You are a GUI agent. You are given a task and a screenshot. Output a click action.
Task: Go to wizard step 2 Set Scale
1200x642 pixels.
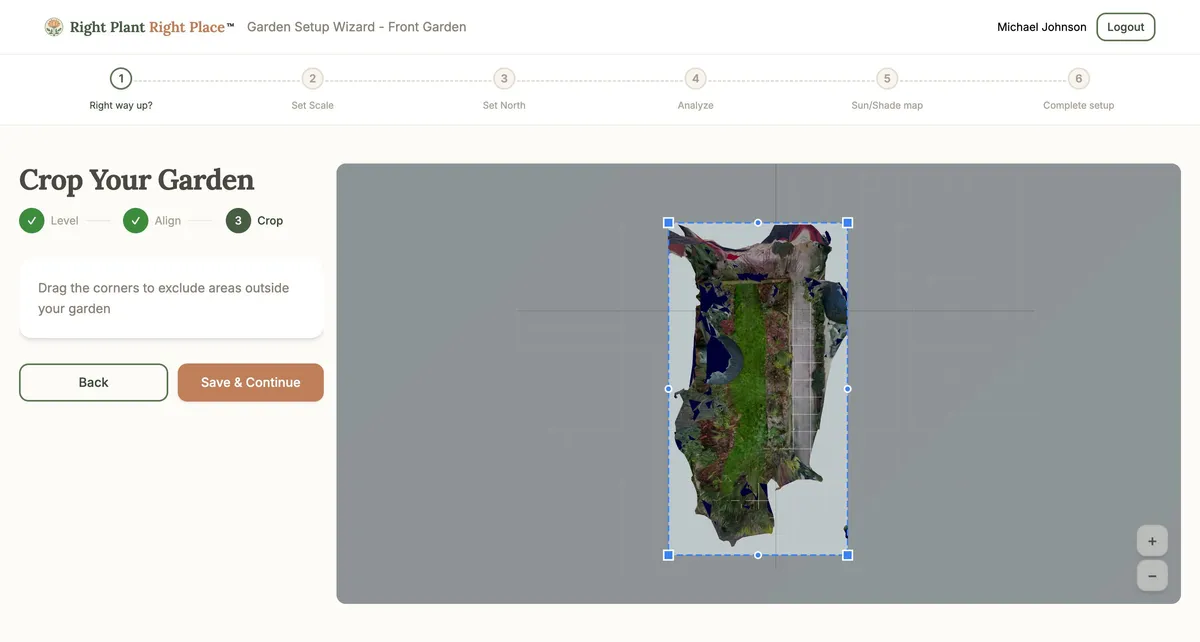(312, 79)
